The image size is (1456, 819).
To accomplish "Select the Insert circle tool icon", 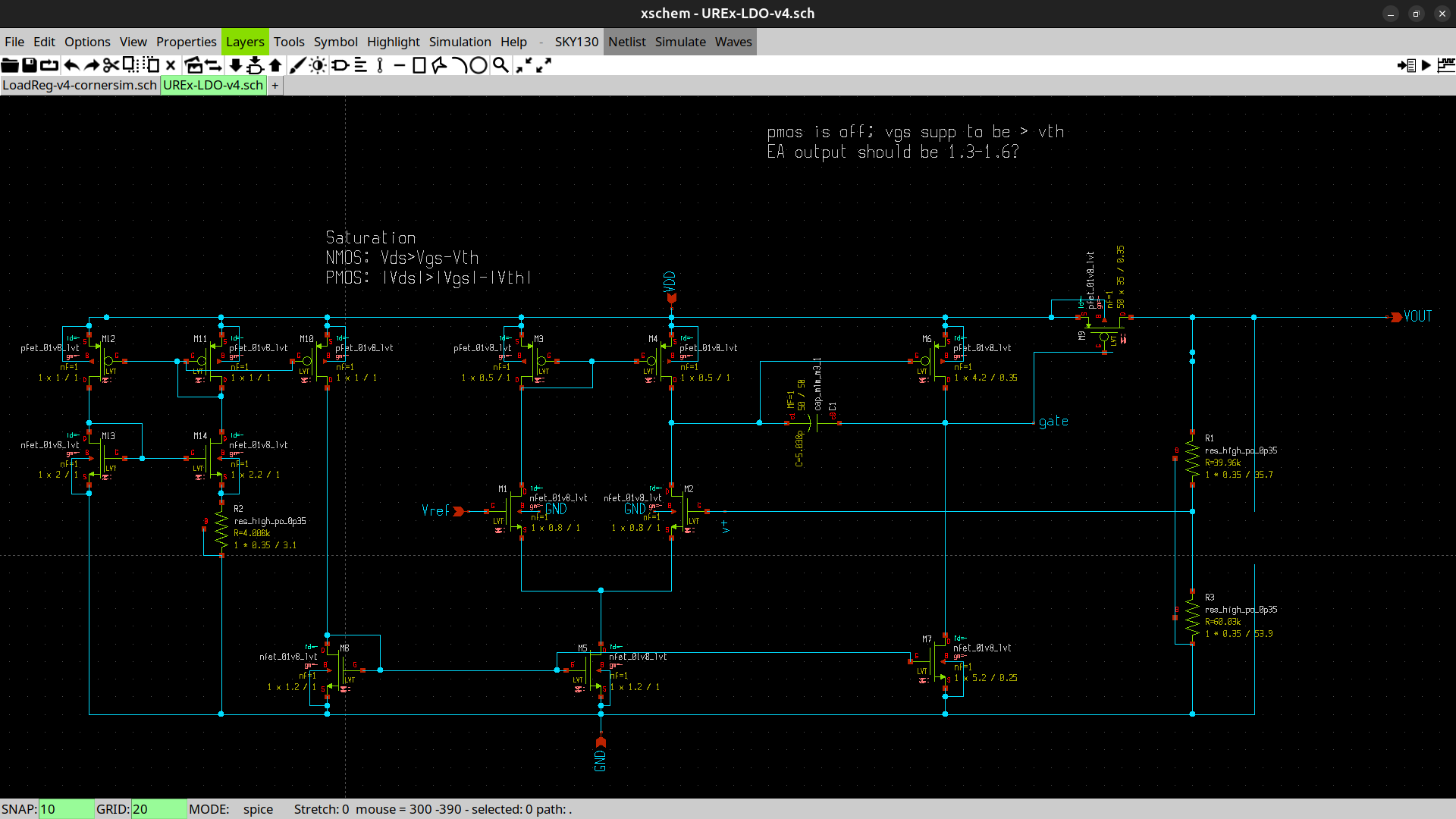I will coord(479,65).
